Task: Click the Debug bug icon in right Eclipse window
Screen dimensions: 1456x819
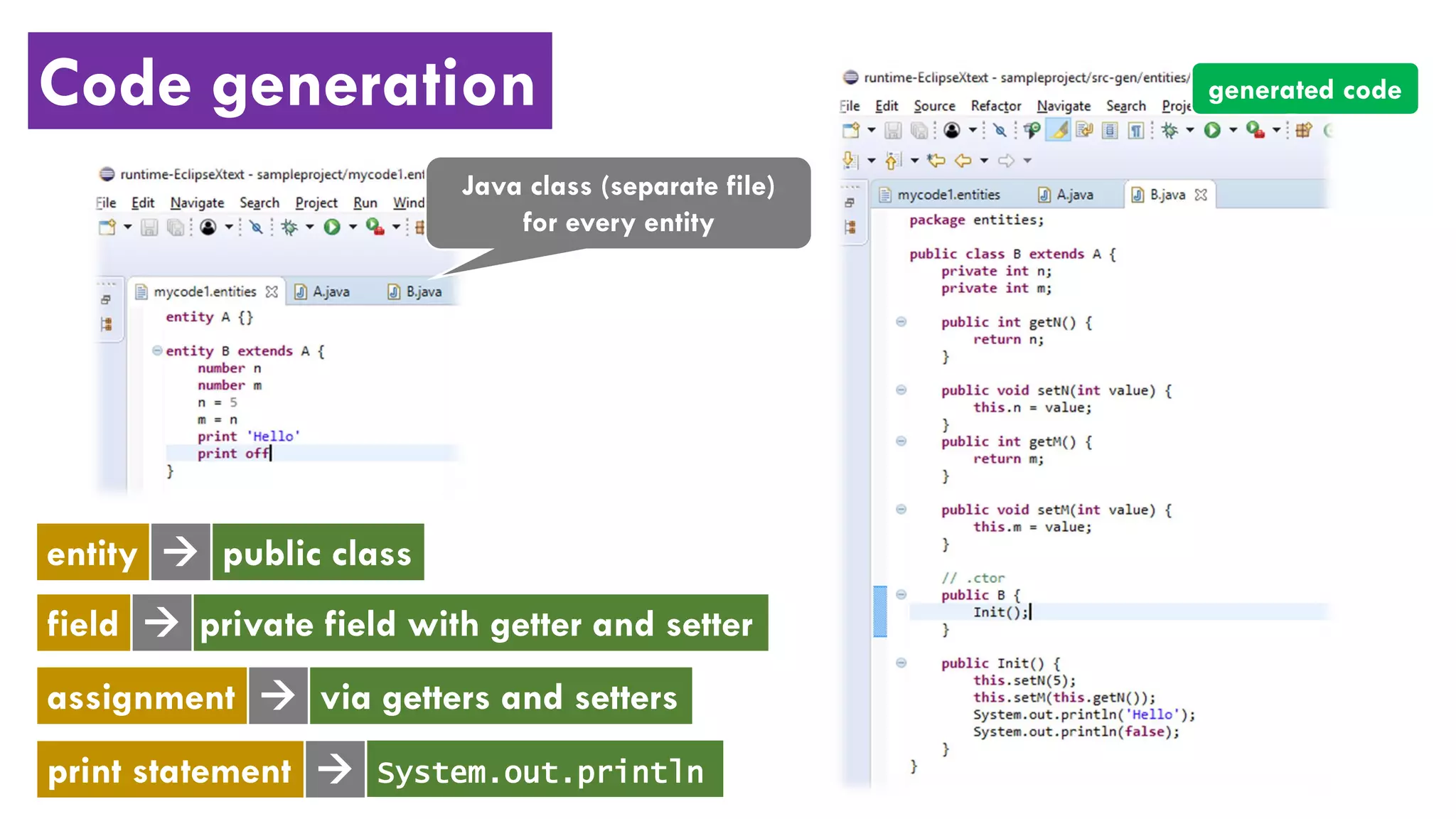Action: pos(1169,130)
